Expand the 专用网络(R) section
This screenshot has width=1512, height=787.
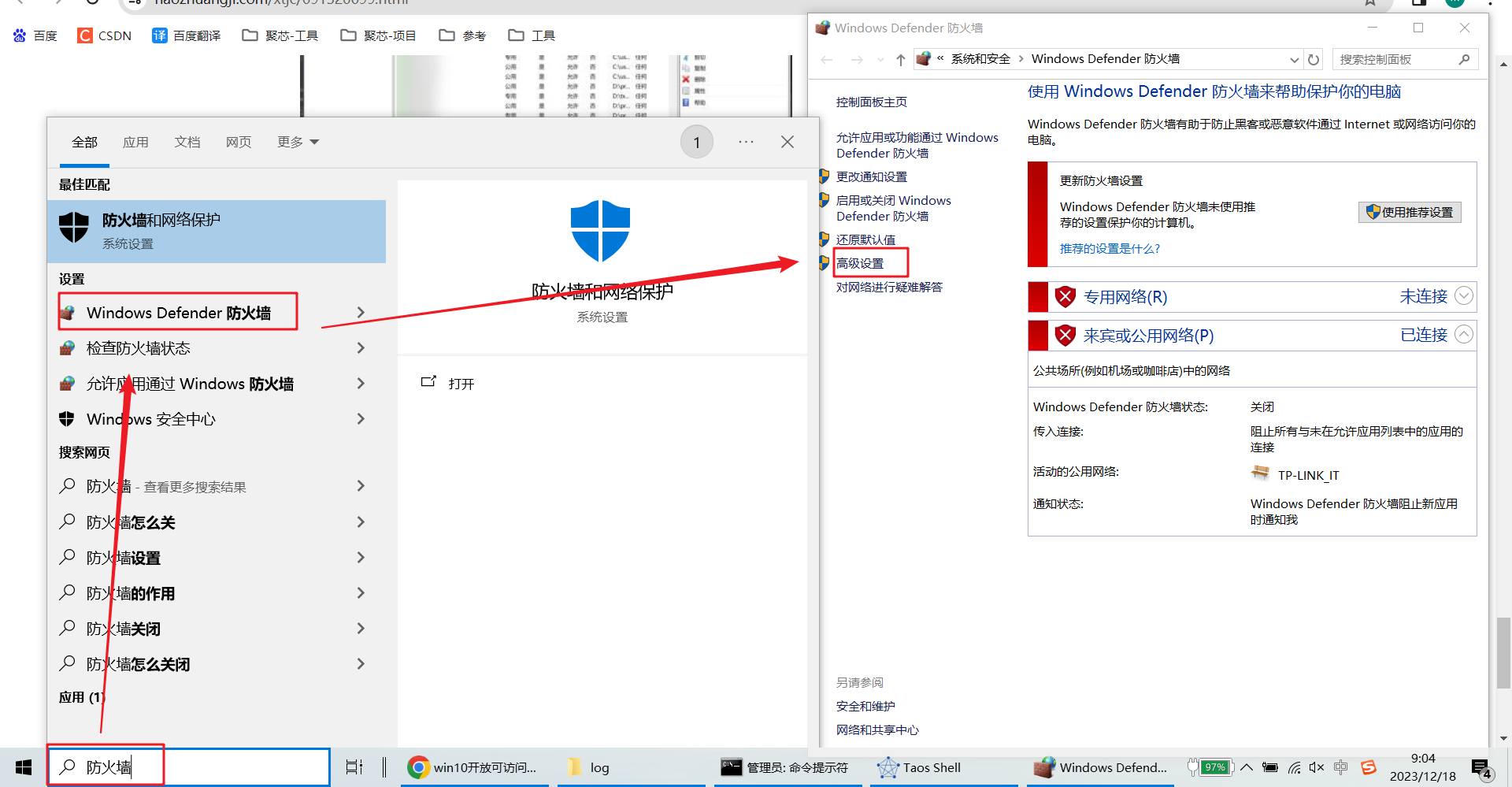click(x=1464, y=295)
